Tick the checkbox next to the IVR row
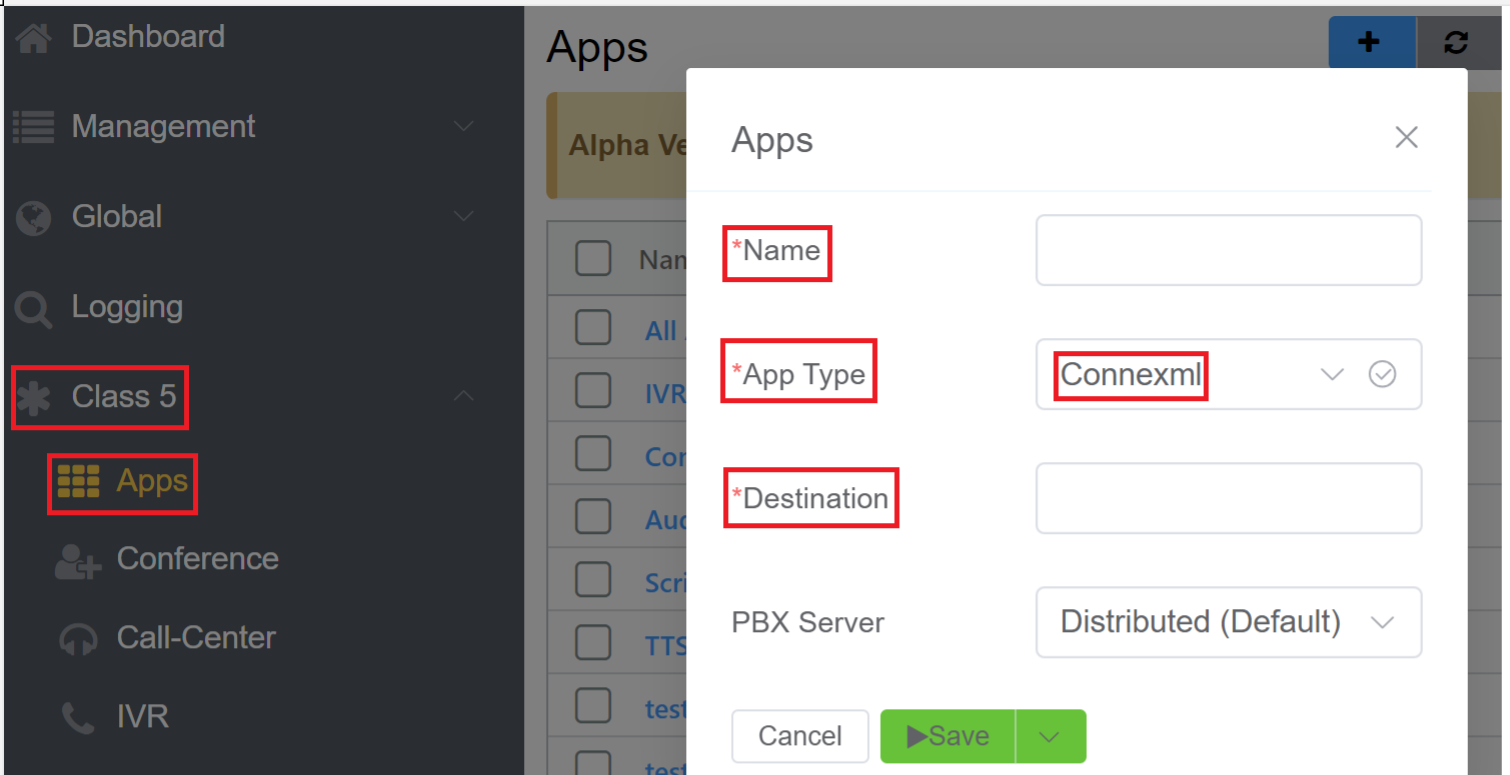Image resolution: width=1510 pixels, height=775 pixels. pos(593,391)
